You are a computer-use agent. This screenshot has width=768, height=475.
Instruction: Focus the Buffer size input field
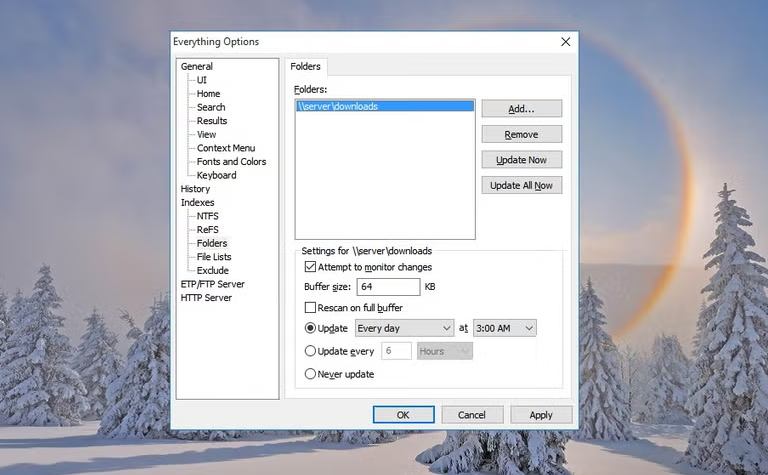click(388, 287)
